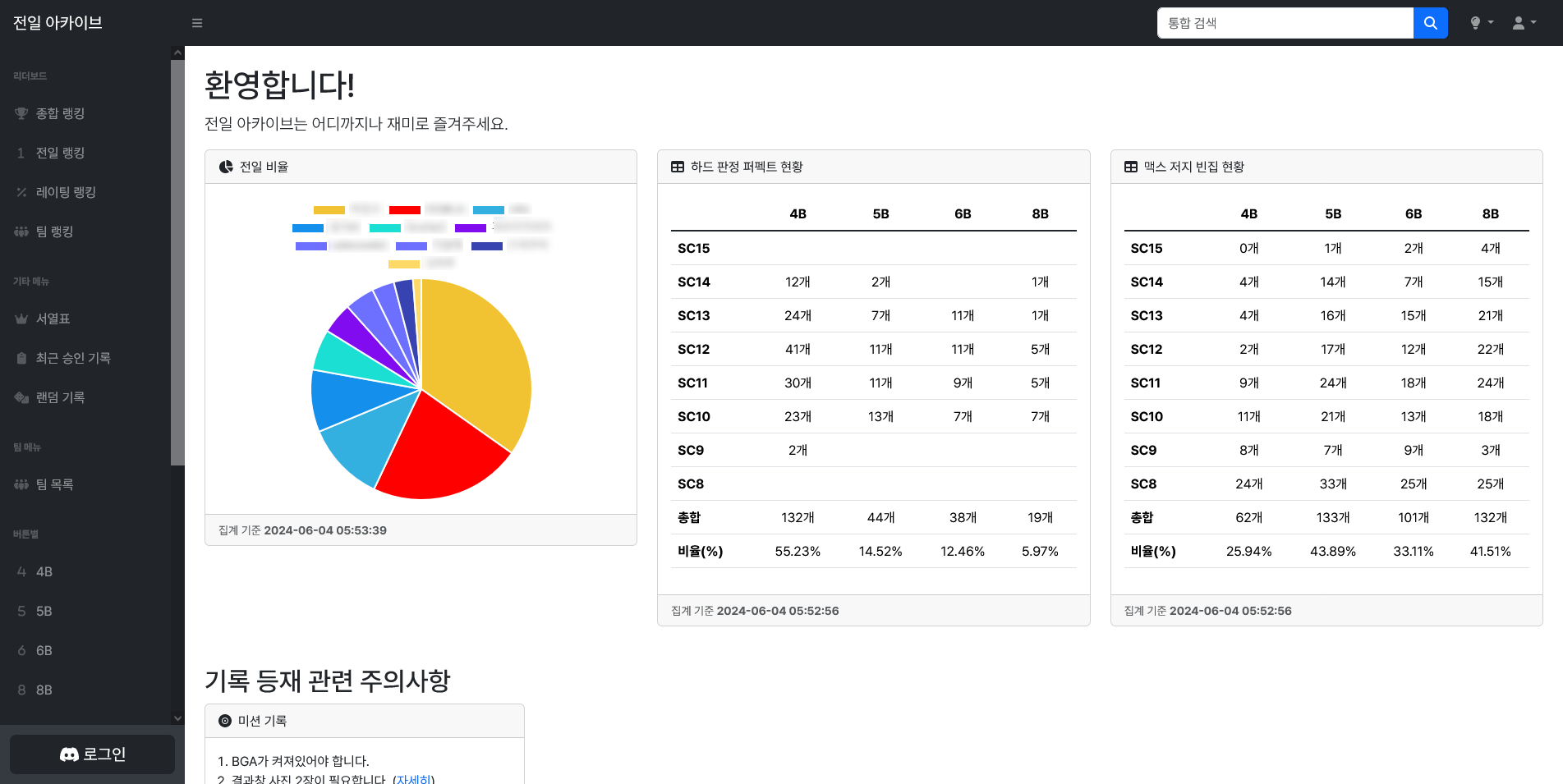Image resolution: width=1563 pixels, height=784 pixels.
Task: Click the turquoise legend swatch
Action: [x=385, y=228]
